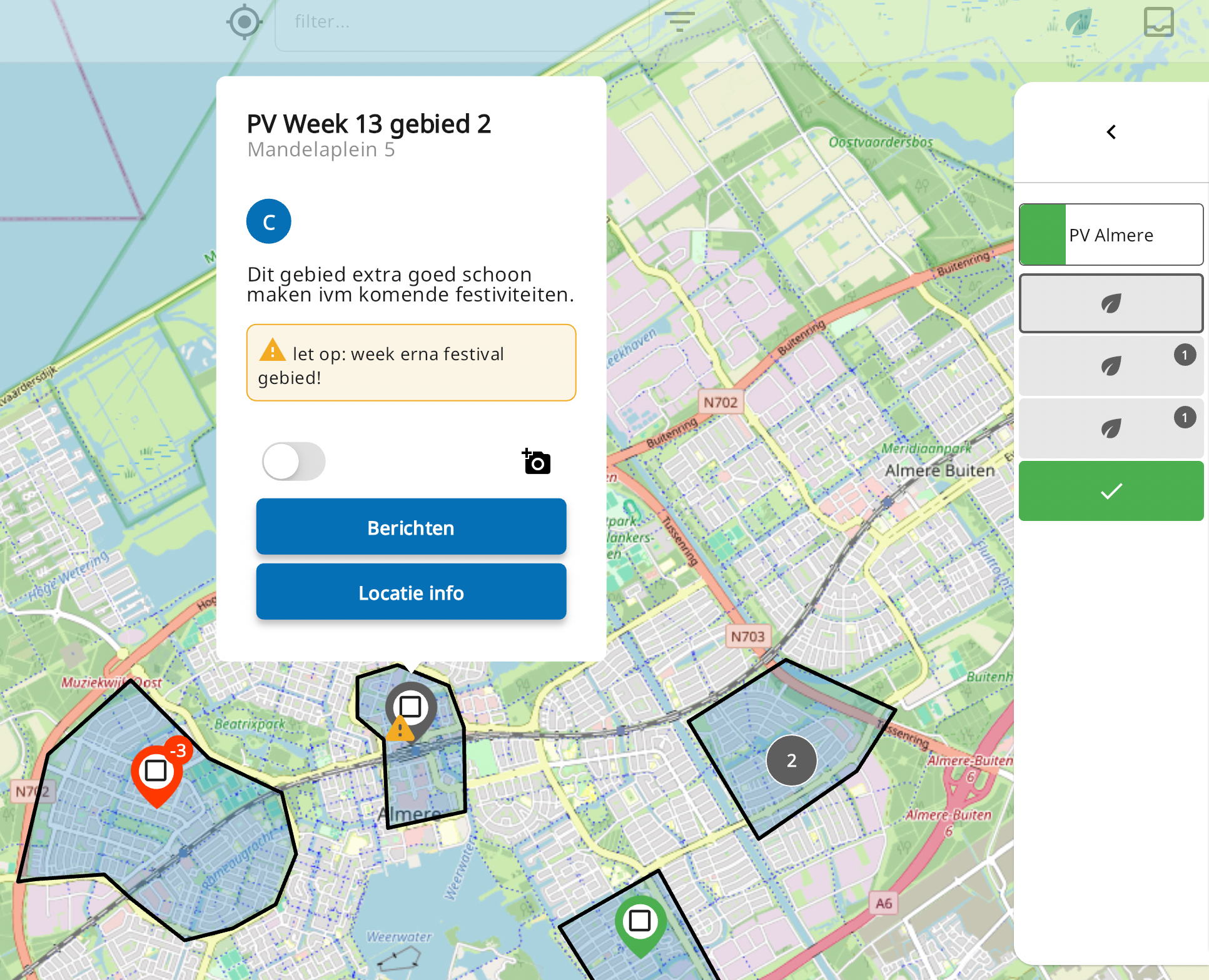Expand the cluster marker labeled 2
Screen dimensions: 1209x980
[791, 760]
